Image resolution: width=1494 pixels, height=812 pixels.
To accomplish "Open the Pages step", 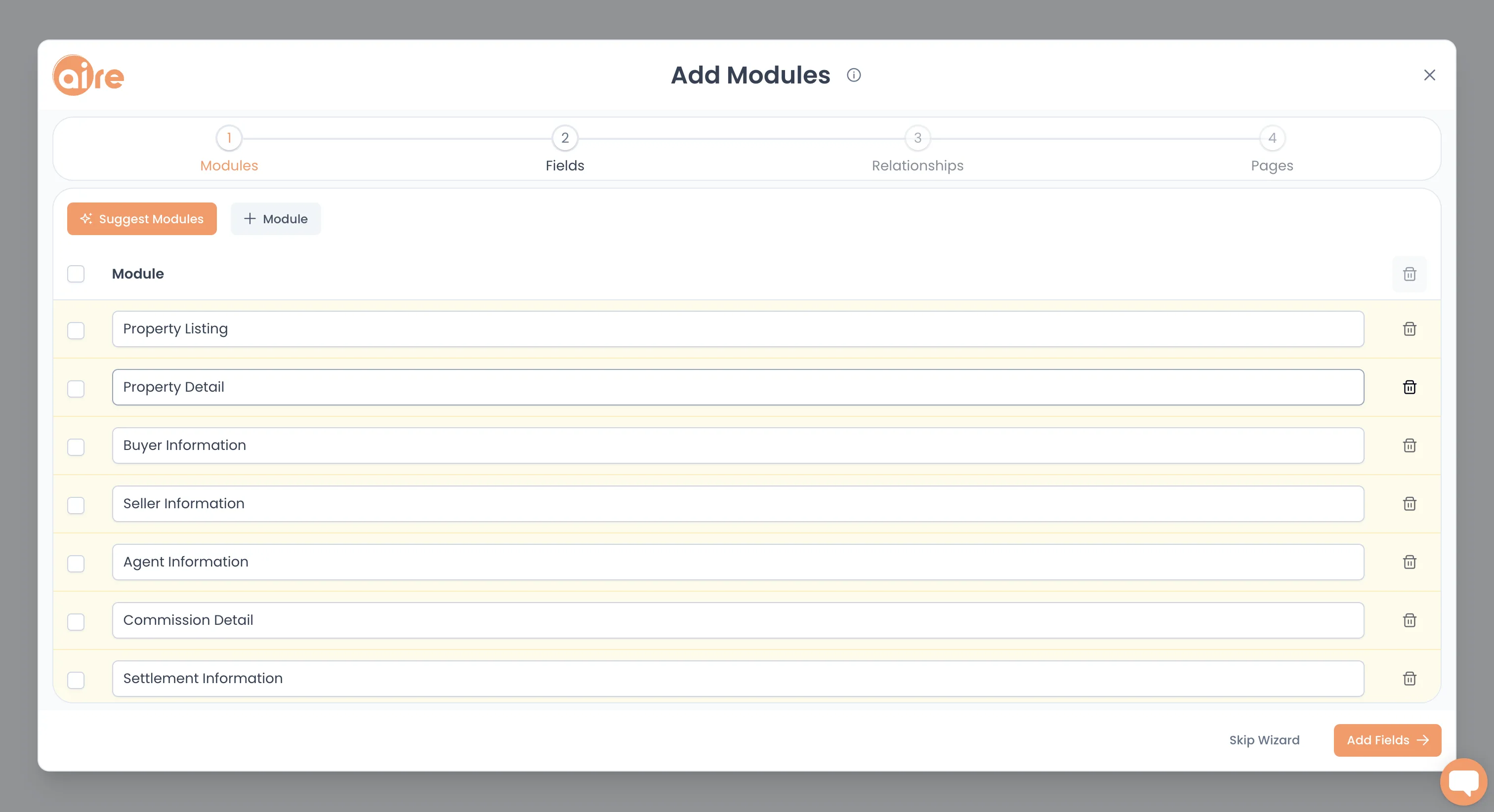I will (1272, 150).
